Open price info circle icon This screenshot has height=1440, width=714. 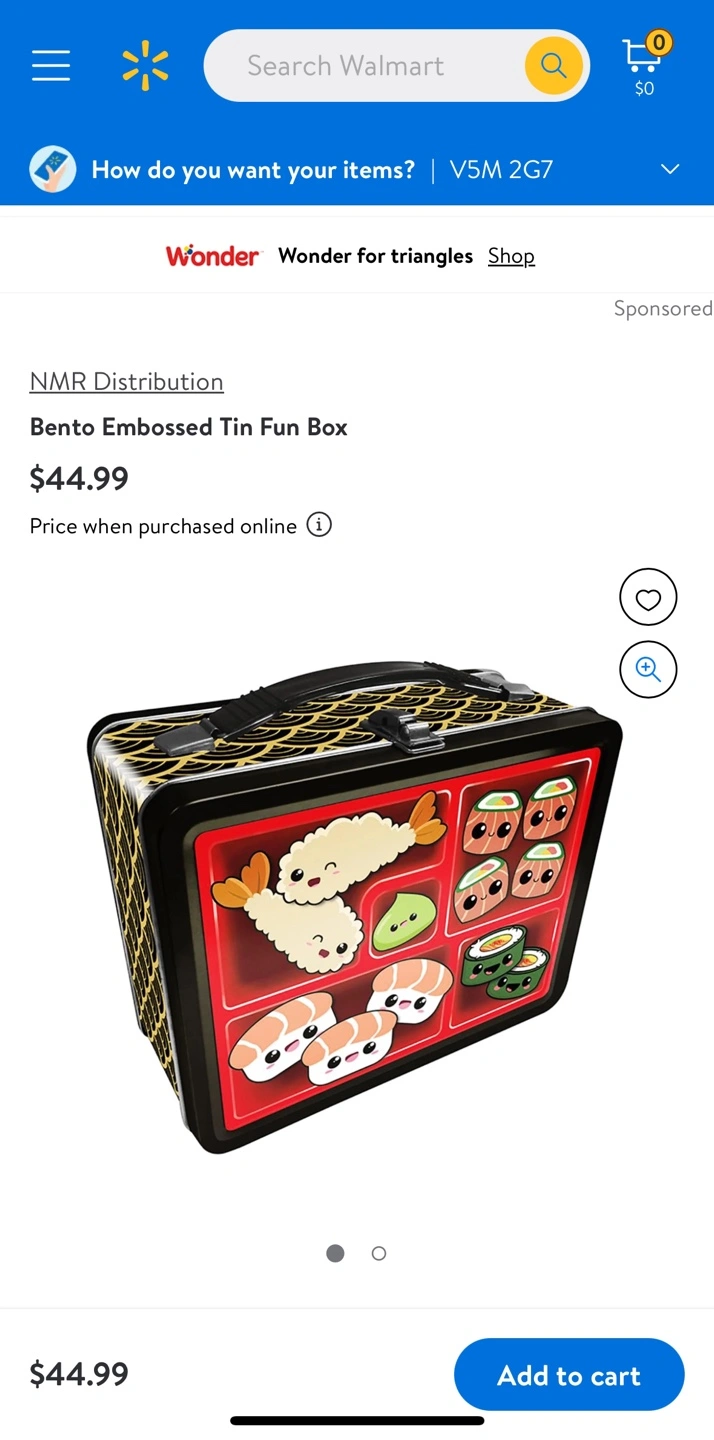tap(319, 525)
